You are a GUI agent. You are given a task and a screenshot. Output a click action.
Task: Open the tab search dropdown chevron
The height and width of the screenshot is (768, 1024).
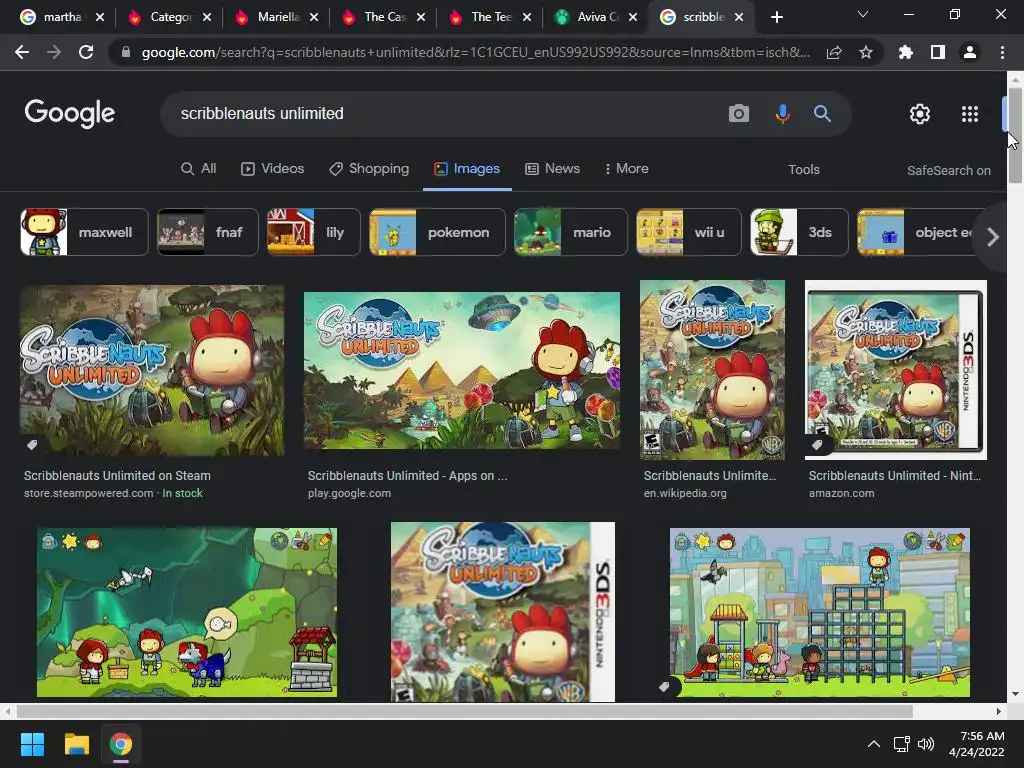tap(863, 14)
